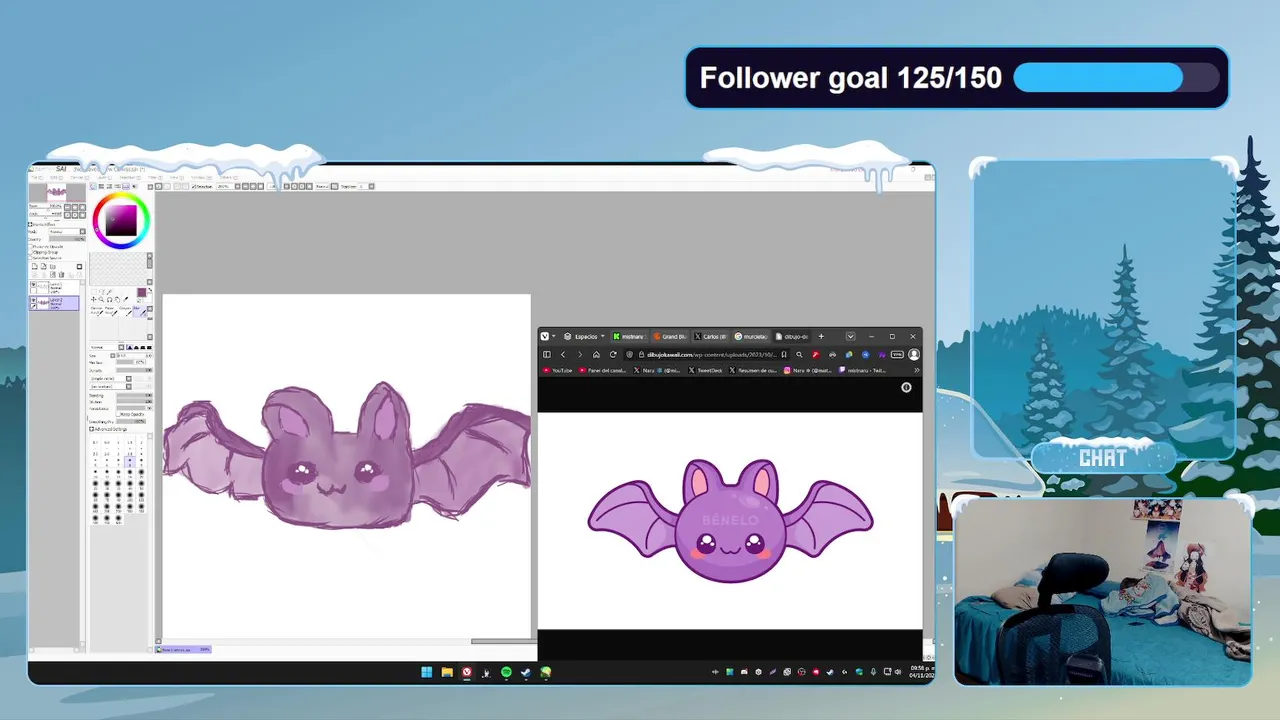The height and width of the screenshot is (720, 1280).
Task: Switch to the Grand Bl browser tab
Action: [x=671, y=336]
